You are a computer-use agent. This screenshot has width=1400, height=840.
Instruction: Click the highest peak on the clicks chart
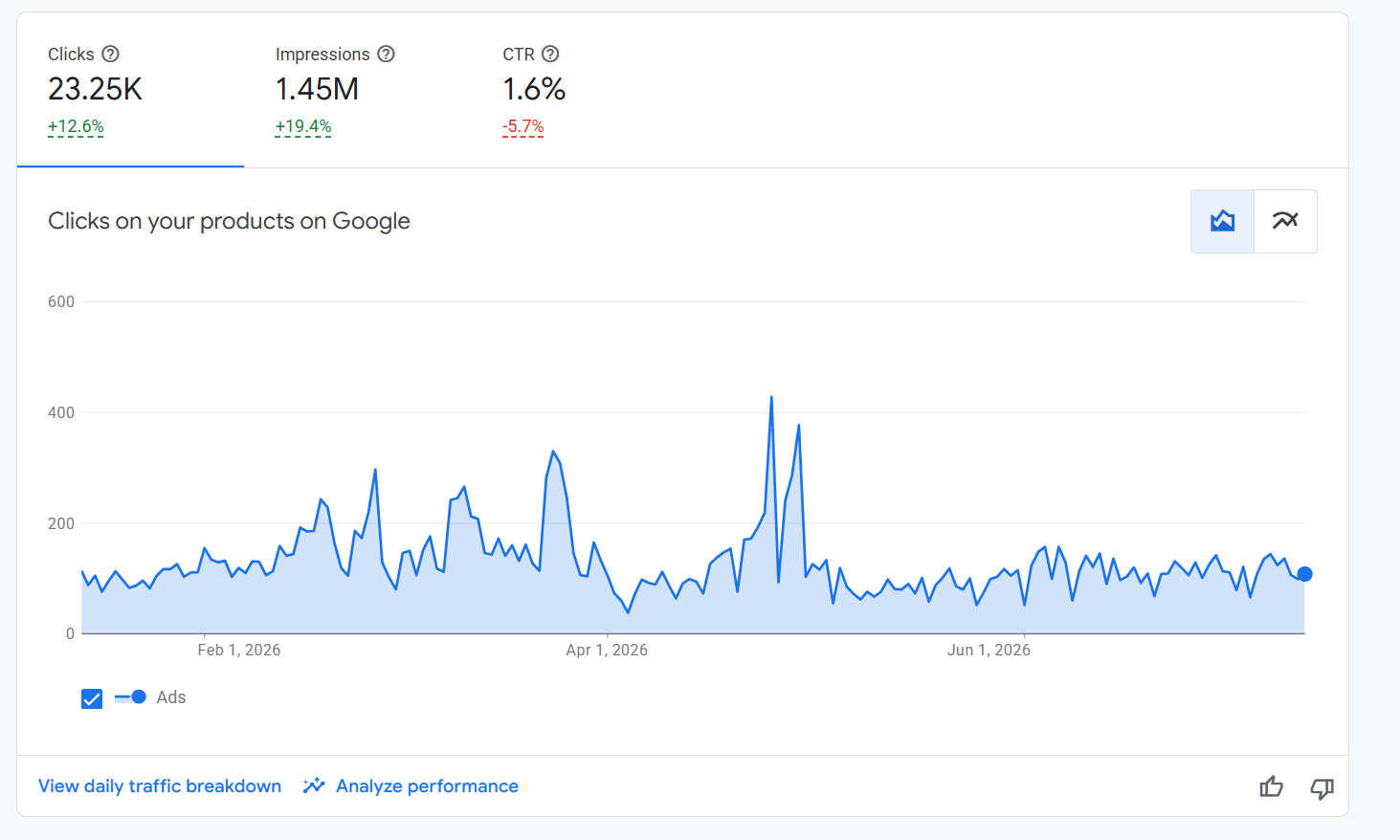[771, 397]
